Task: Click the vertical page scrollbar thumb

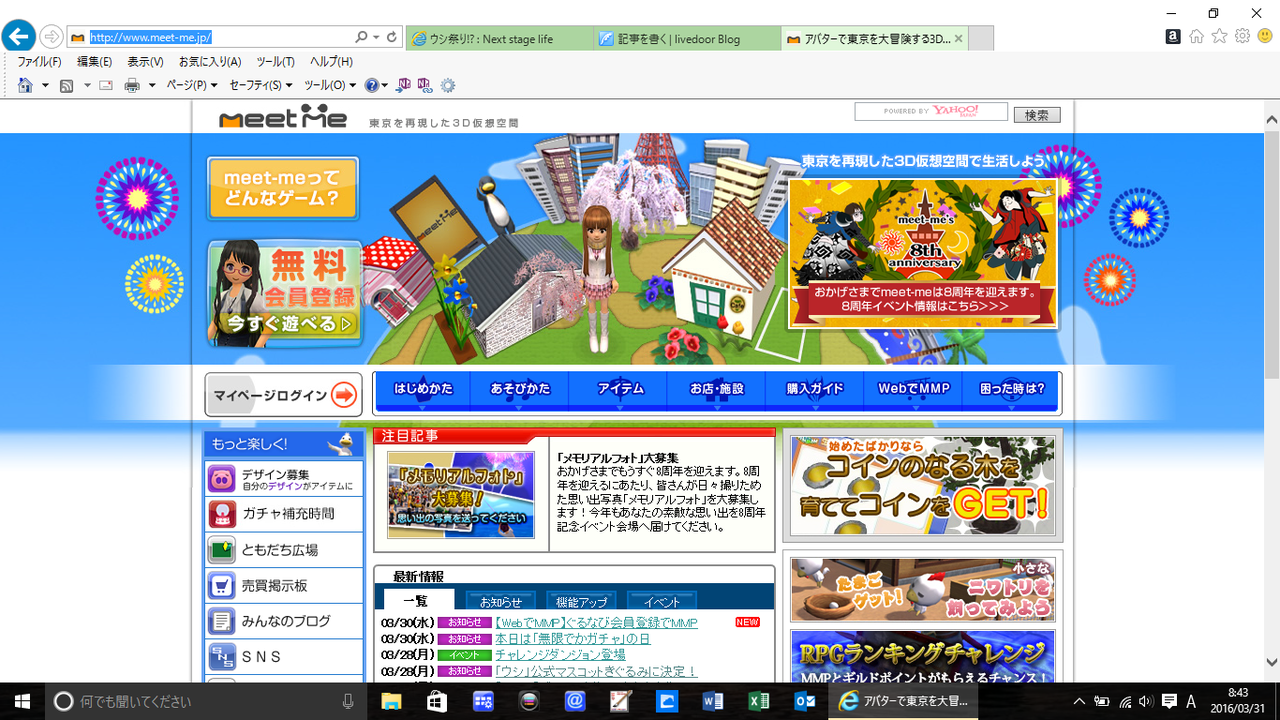Action: click(1271, 255)
